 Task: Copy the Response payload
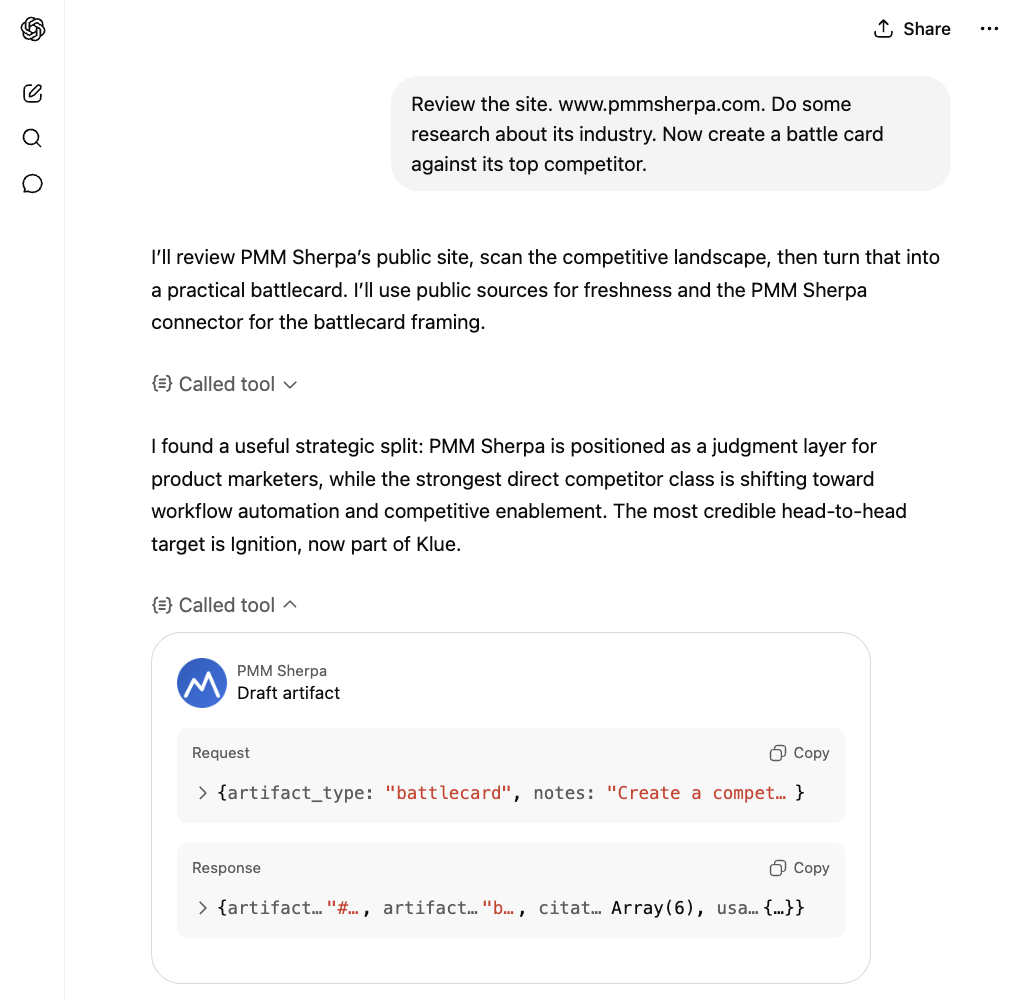click(x=799, y=868)
